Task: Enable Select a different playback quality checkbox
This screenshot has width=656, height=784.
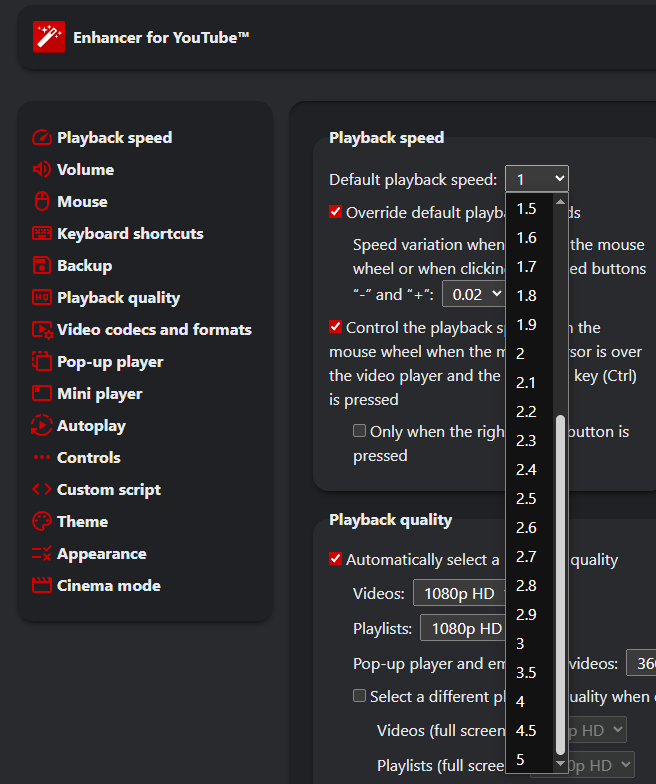Action: [x=360, y=696]
